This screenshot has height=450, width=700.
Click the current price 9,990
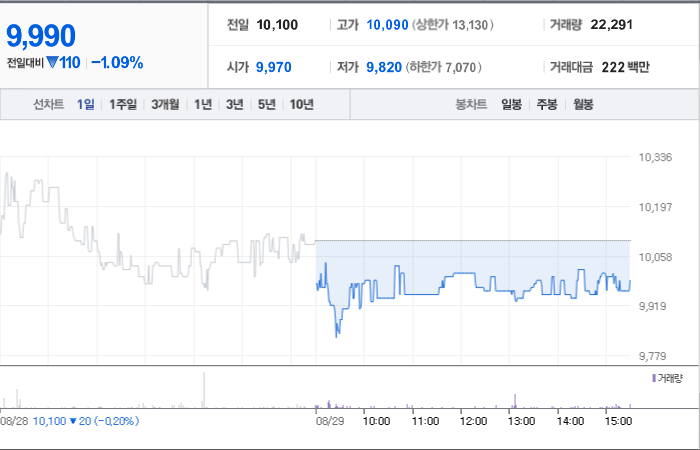41,36
